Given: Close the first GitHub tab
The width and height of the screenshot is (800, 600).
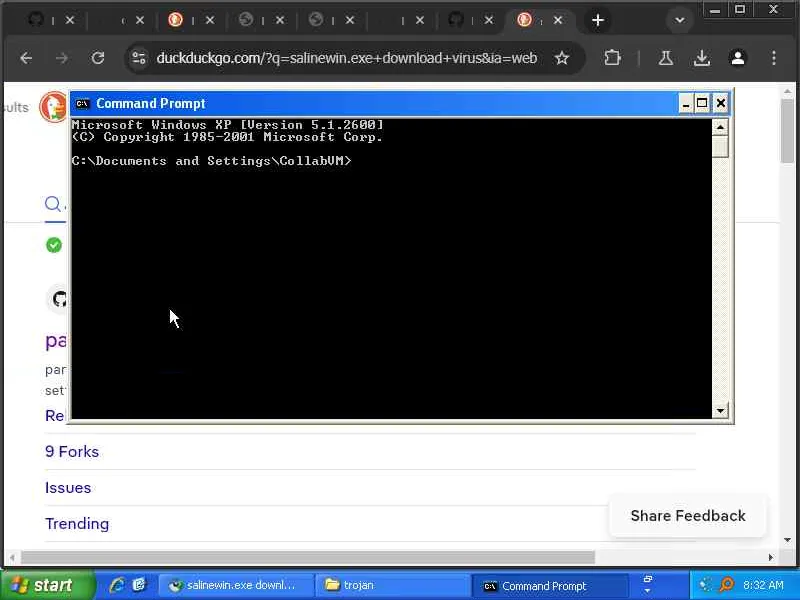Looking at the screenshot, I should pos(70,20).
